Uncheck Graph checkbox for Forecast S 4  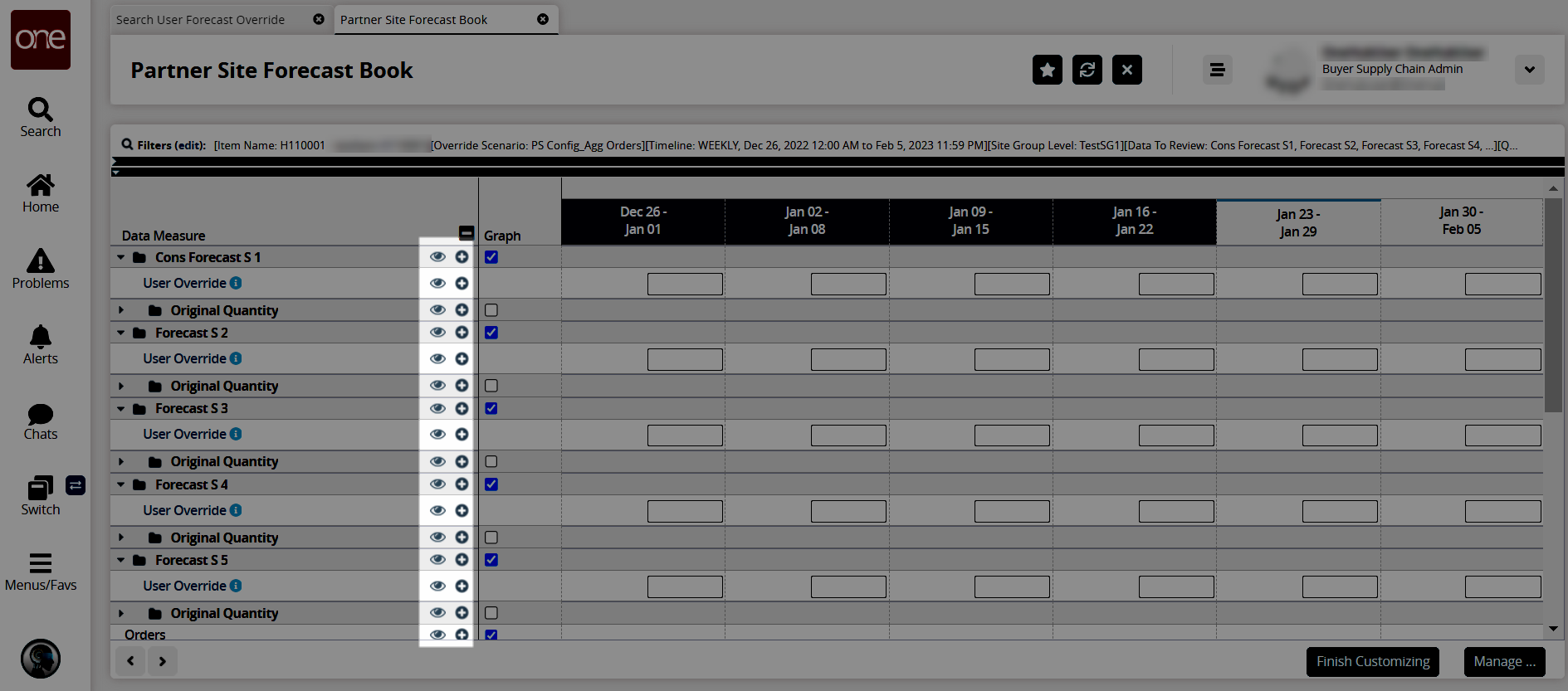point(491,484)
